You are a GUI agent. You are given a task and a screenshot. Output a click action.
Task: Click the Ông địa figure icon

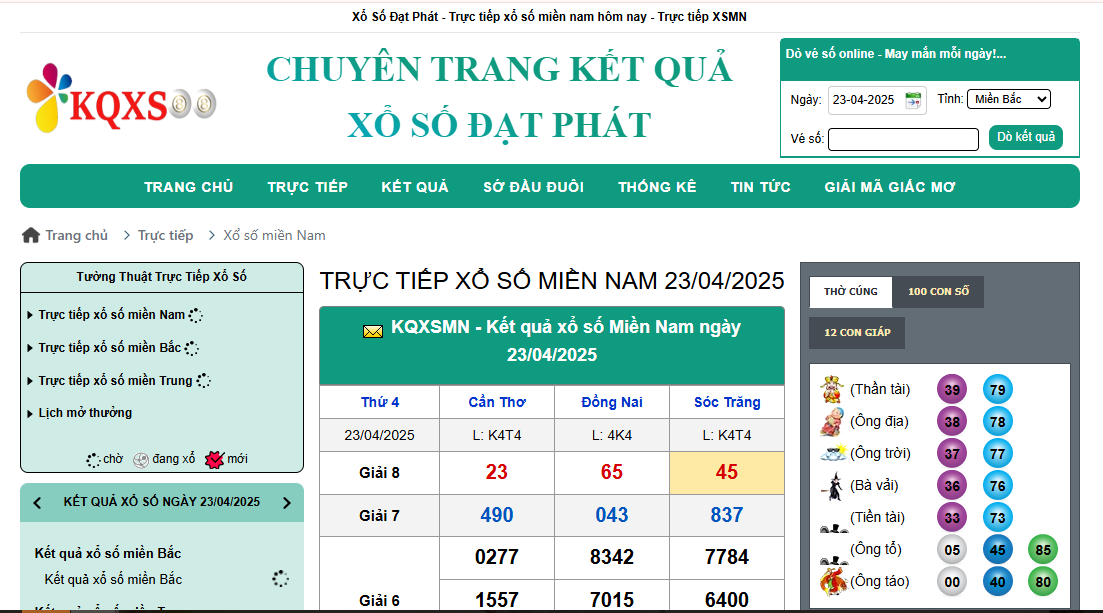[x=831, y=421]
